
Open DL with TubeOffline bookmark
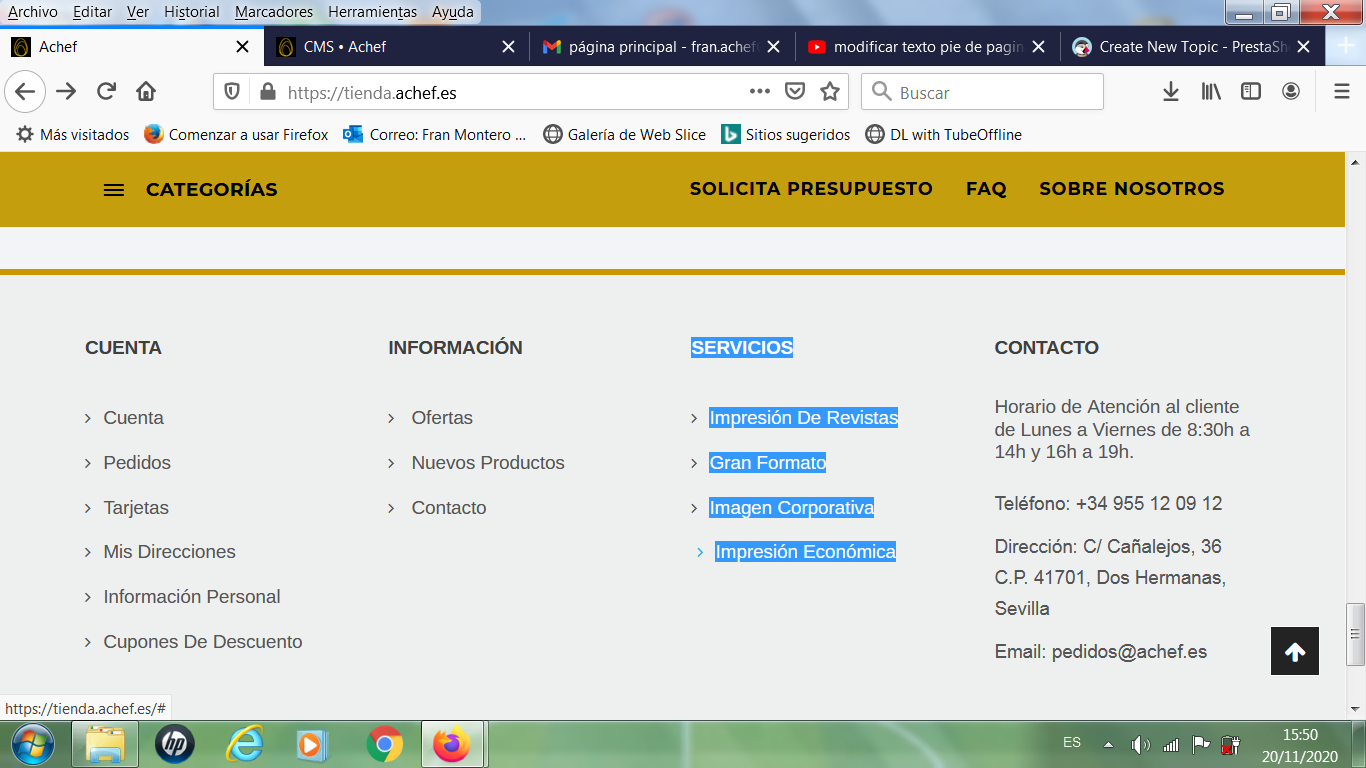click(944, 134)
